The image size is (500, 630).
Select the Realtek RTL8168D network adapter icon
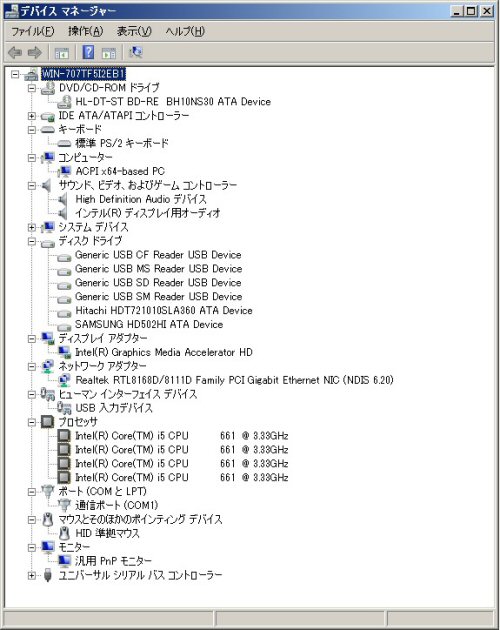tap(64, 380)
